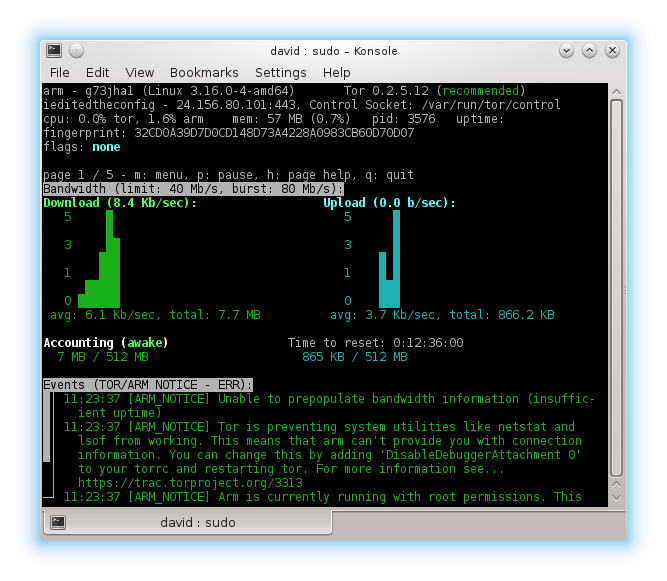Open the Bookmarks menu
667x581 pixels.
204,73
